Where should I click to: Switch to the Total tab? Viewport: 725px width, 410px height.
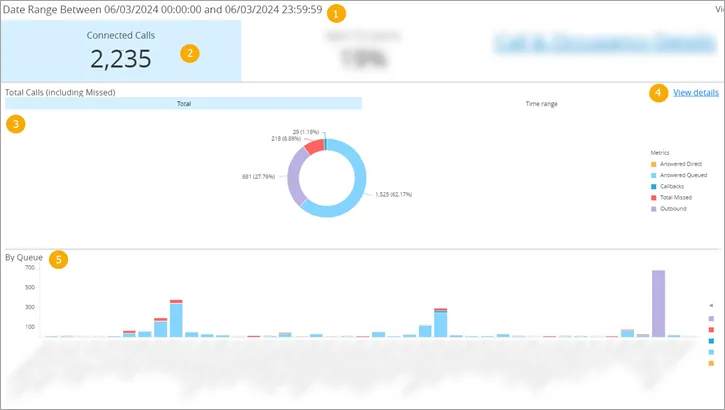click(184, 104)
